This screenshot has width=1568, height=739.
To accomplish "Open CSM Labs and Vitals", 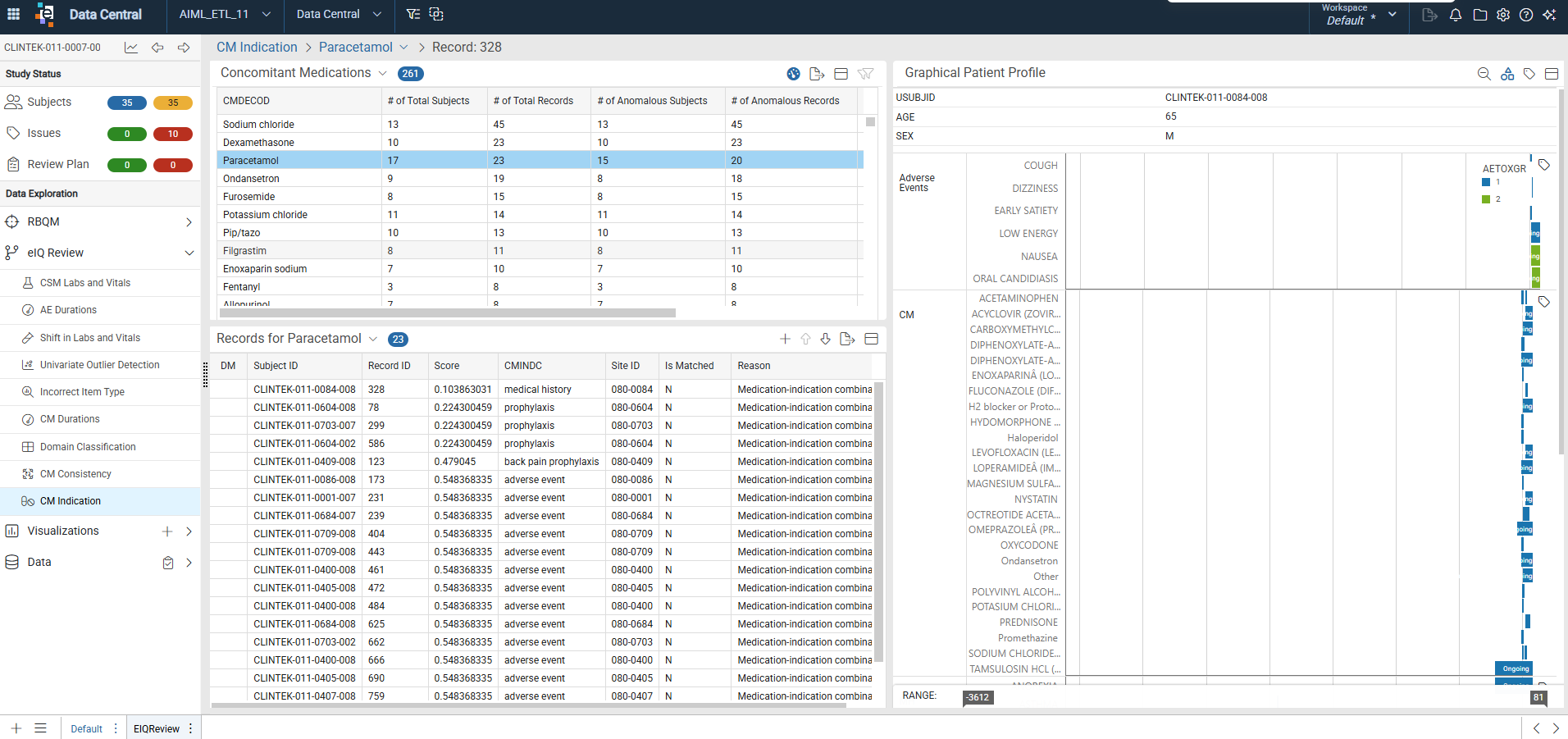I will (85, 283).
